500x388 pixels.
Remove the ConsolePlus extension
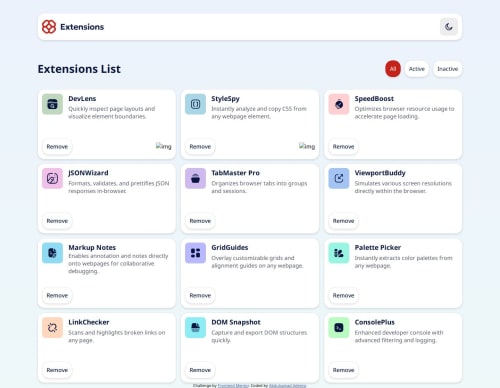point(343,370)
